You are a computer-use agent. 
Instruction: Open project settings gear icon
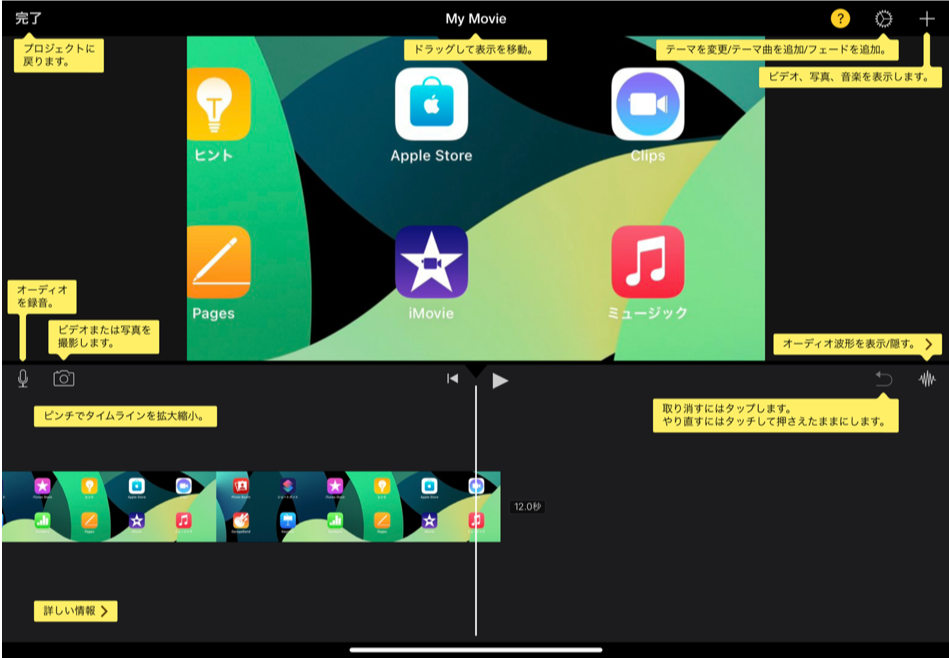(x=883, y=19)
